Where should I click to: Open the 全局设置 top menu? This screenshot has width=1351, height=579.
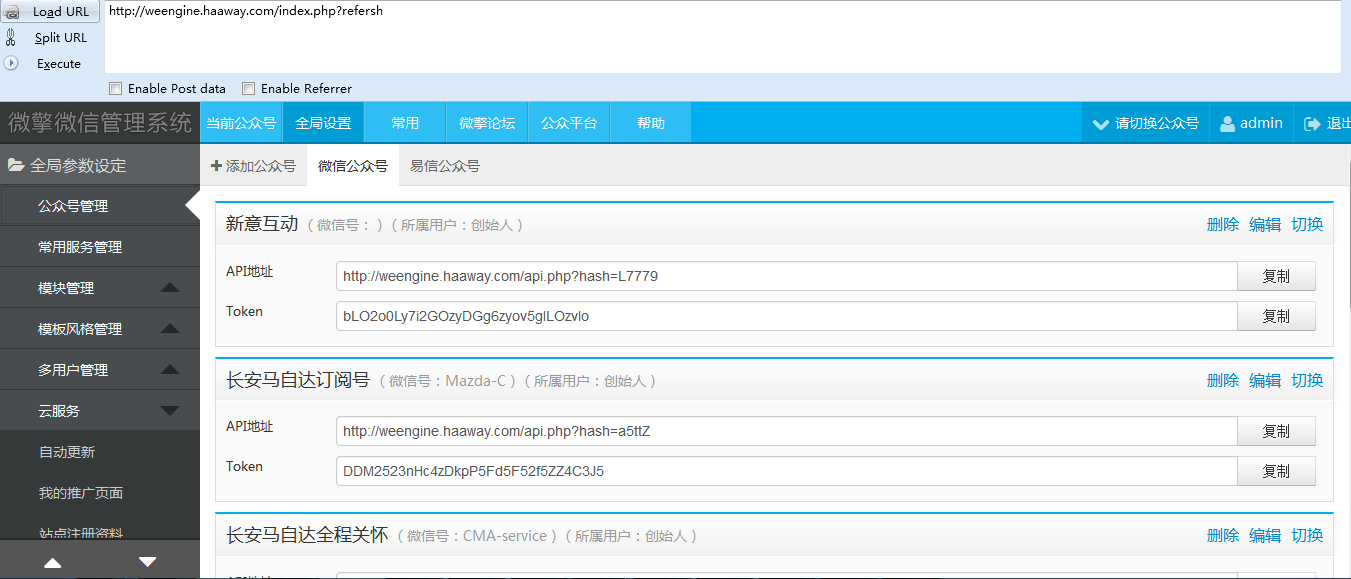(323, 123)
